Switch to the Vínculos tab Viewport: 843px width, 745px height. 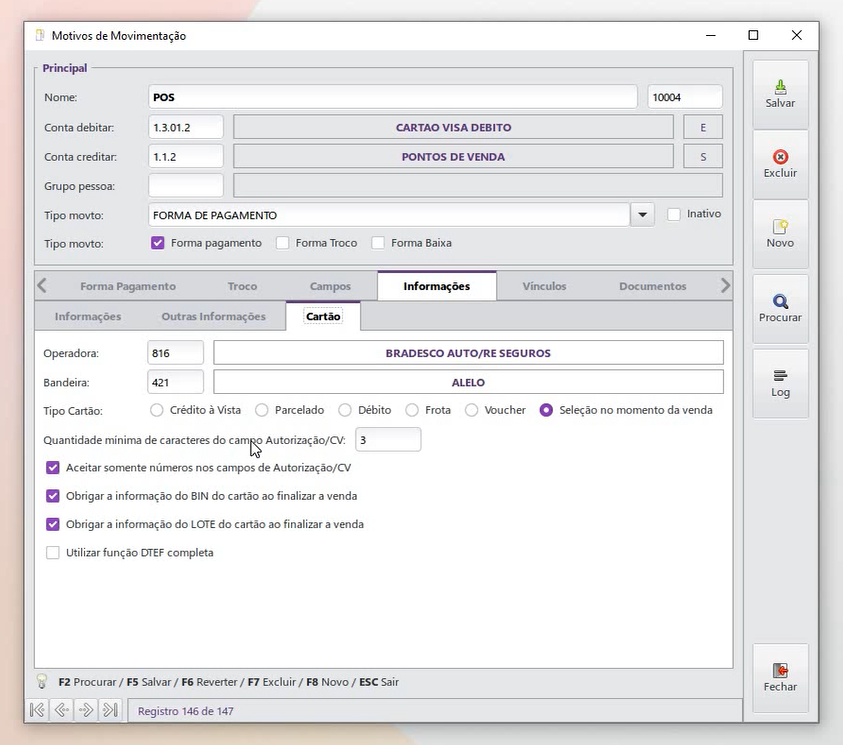[544, 286]
